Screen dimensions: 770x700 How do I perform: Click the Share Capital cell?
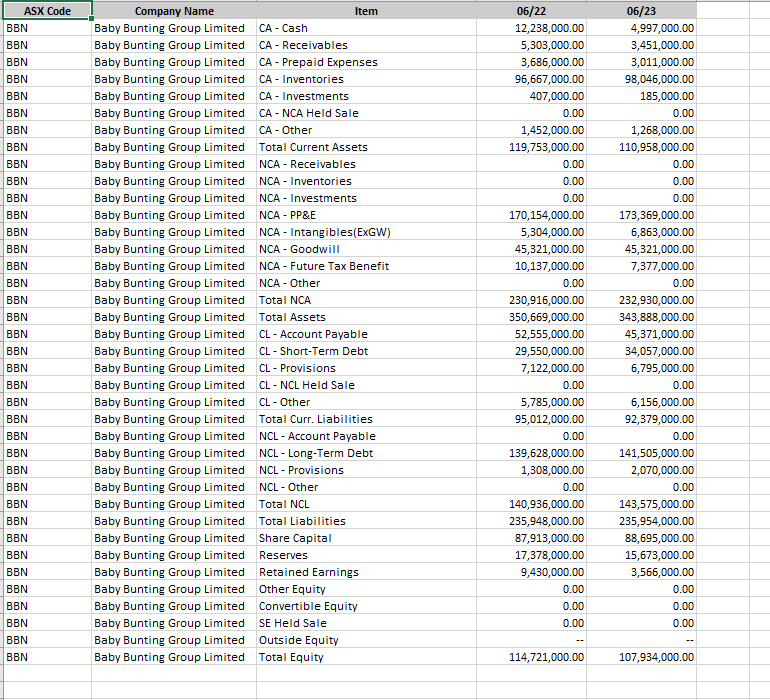[x=366, y=538]
